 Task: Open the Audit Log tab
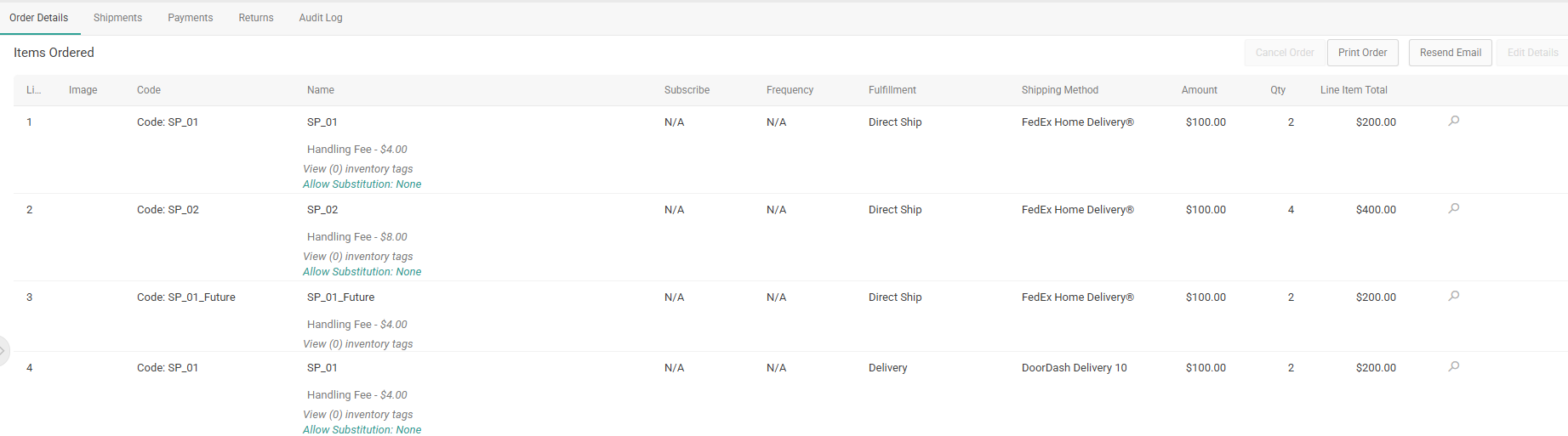pos(321,18)
